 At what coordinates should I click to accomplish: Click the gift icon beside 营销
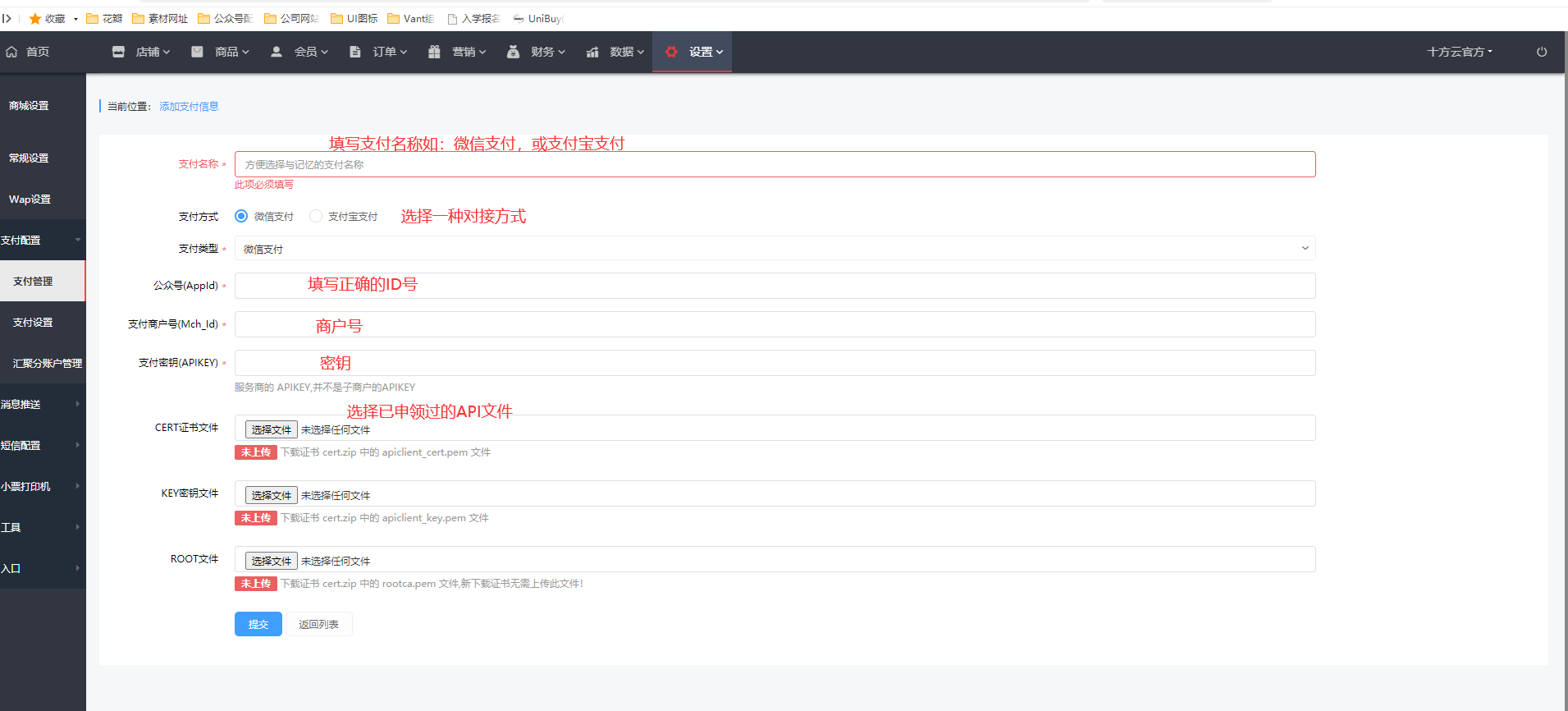434,52
